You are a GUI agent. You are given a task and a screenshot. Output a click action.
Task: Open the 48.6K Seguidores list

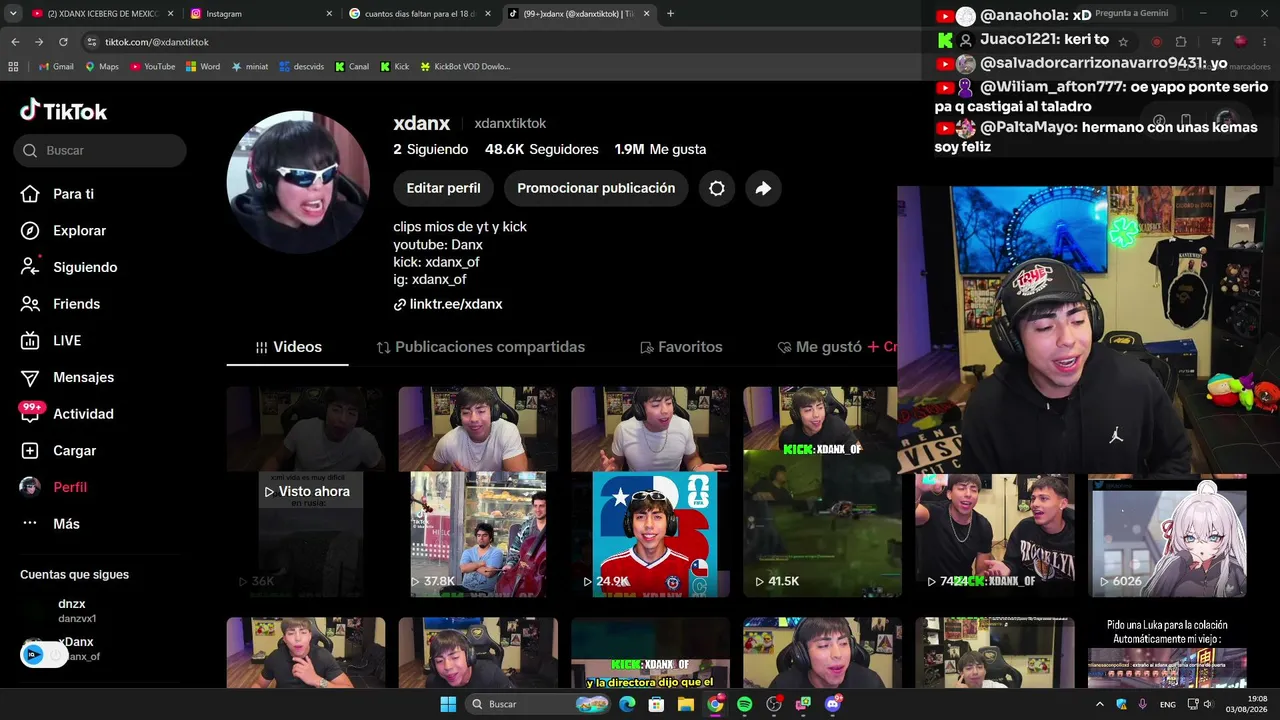[542, 149]
